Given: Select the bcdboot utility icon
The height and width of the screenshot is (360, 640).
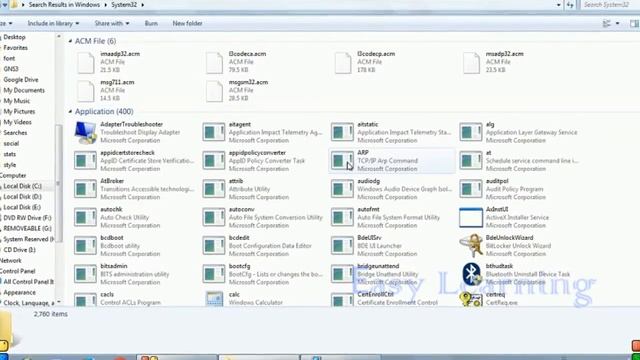Looking at the screenshot, I should [85, 246].
